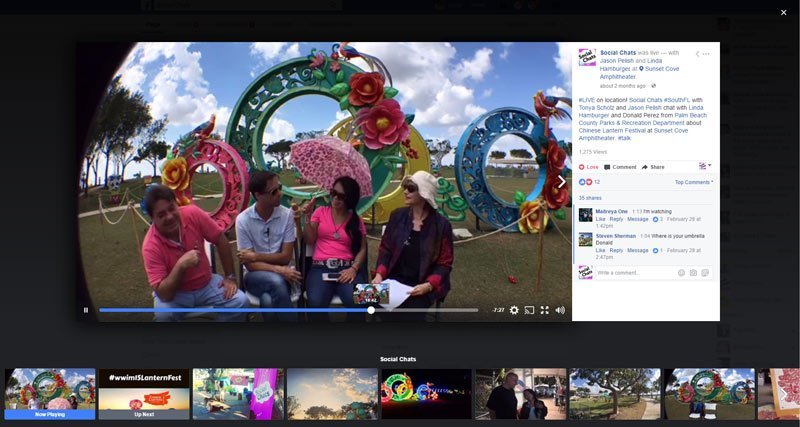Play the man and woman thumbnail
This screenshot has width=800, height=427.
pyautogui.click(x=520, y=394)
